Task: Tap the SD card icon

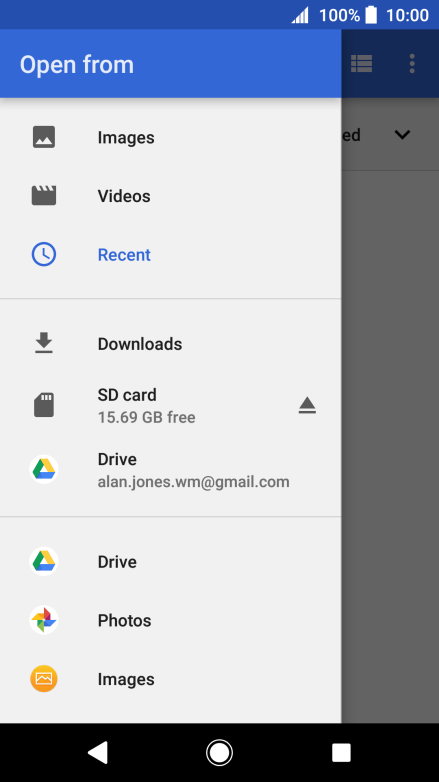Action: [x=44, y=404]
